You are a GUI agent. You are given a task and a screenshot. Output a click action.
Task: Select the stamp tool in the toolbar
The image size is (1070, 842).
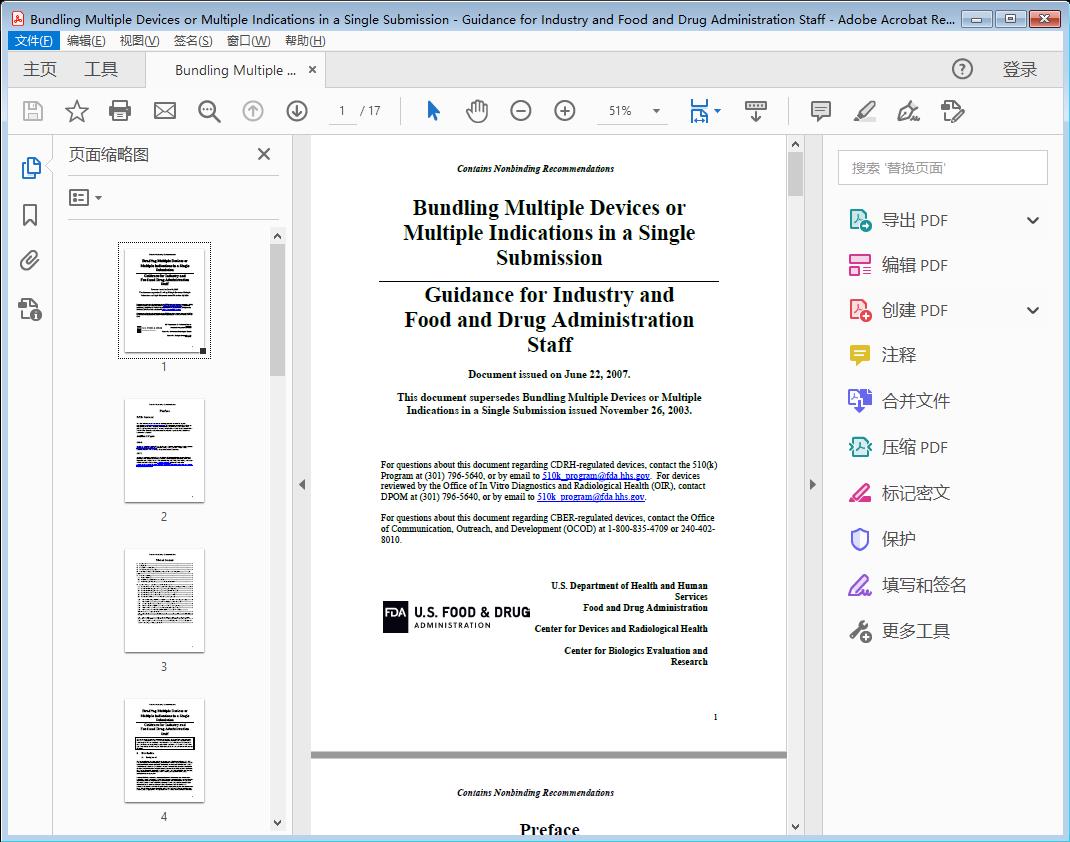[x=952, y=111]
